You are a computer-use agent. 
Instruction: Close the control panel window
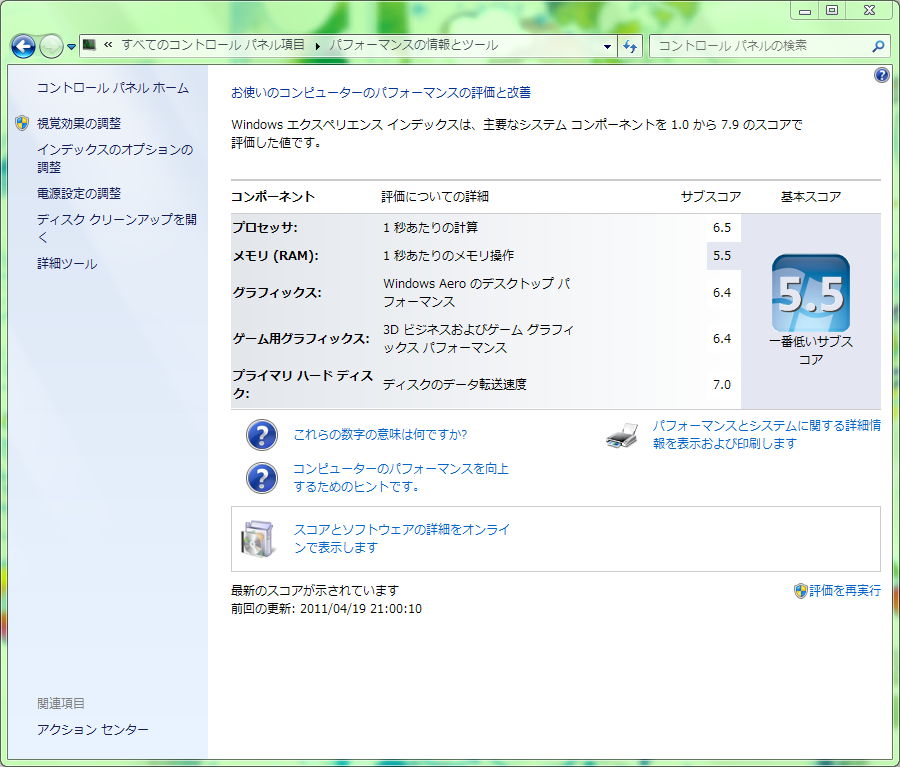click(x=869, y=10)
